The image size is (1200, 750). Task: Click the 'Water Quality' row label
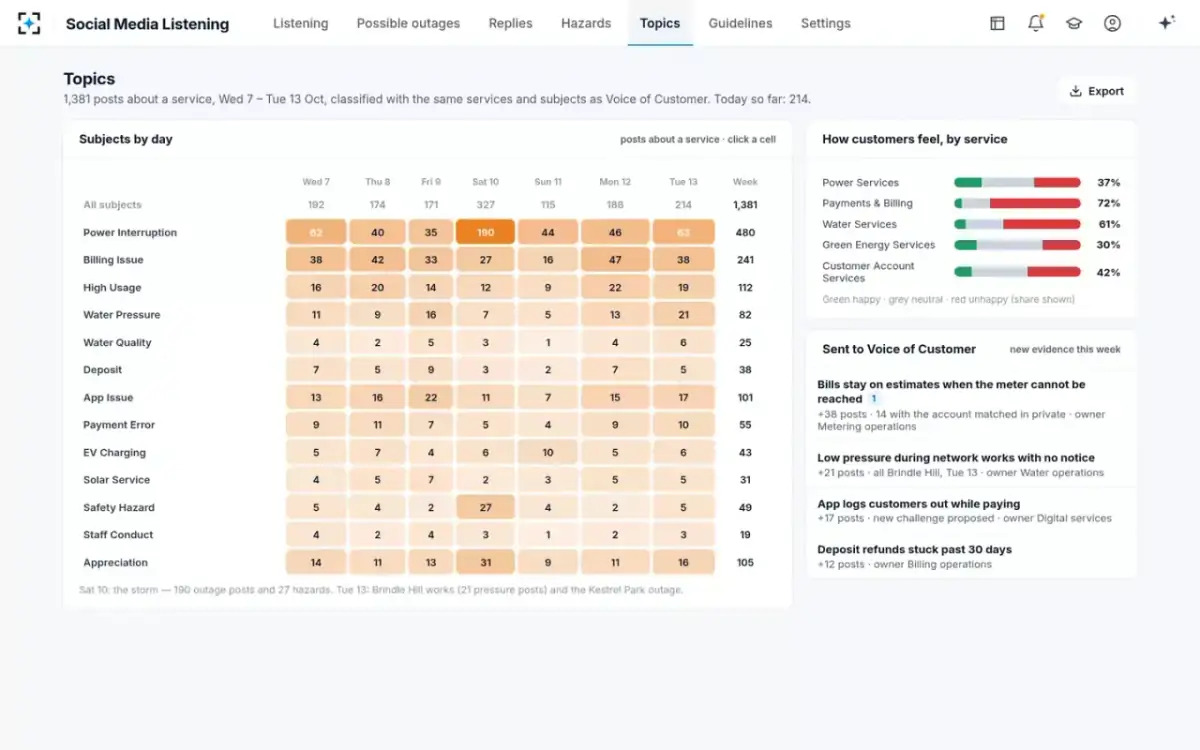coord(117,343)
